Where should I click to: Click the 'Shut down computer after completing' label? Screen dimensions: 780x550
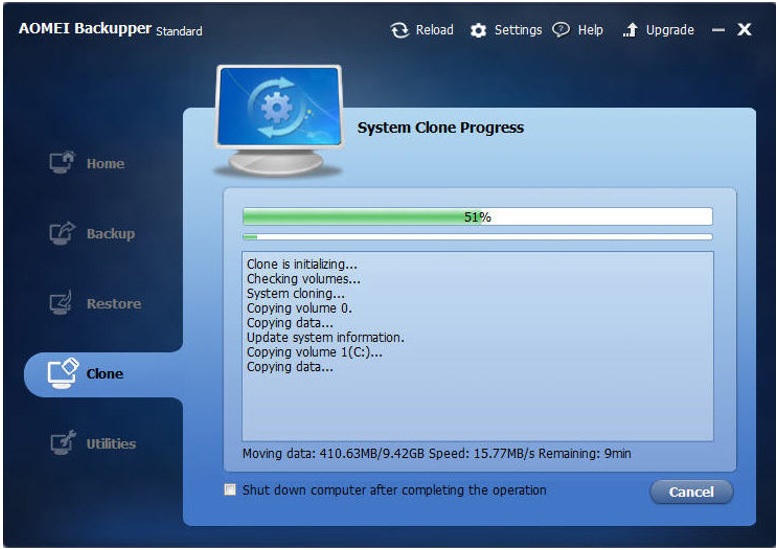tap(394, 490)
